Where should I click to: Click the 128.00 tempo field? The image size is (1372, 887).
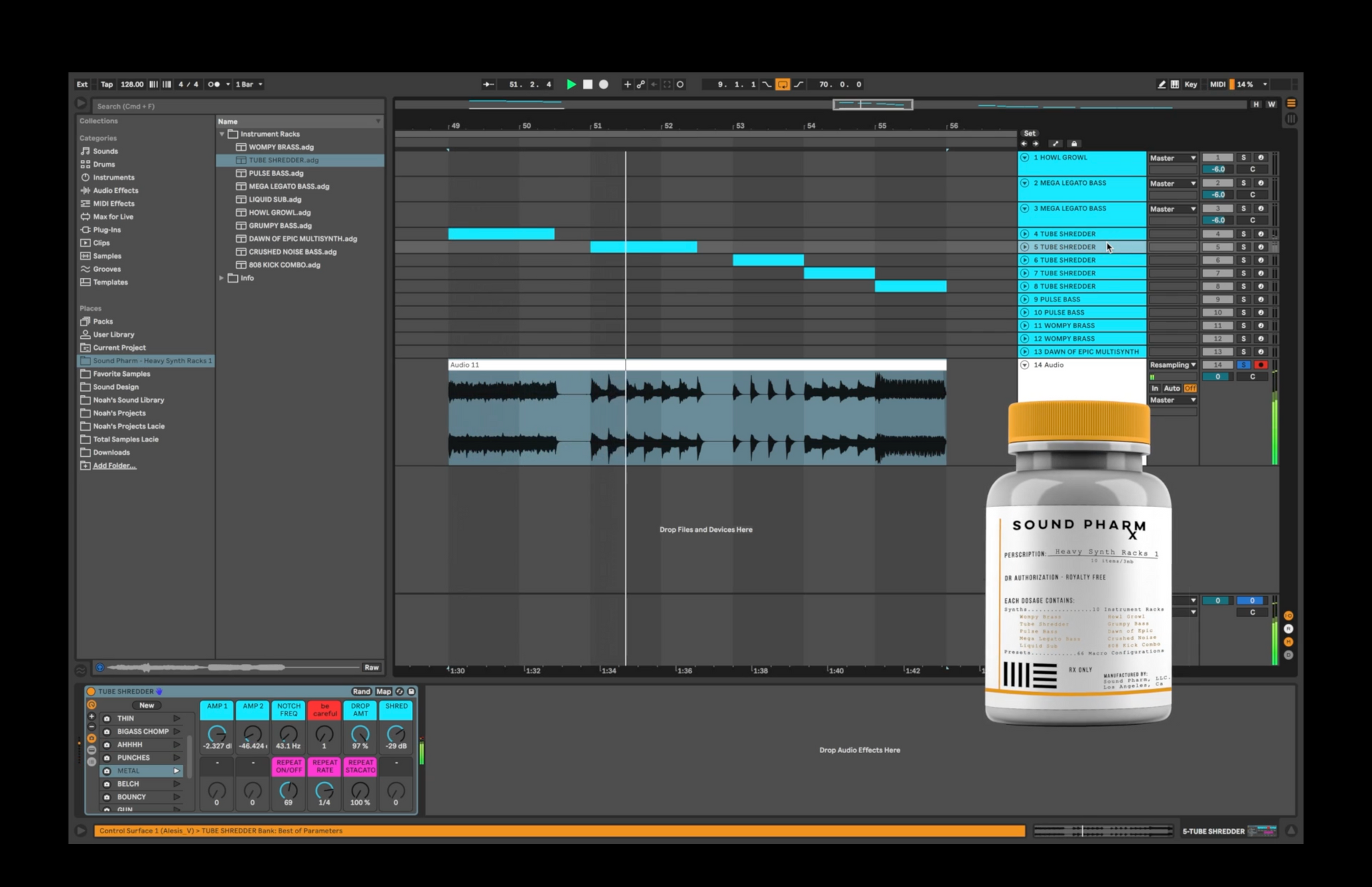[x=131, y=84]
